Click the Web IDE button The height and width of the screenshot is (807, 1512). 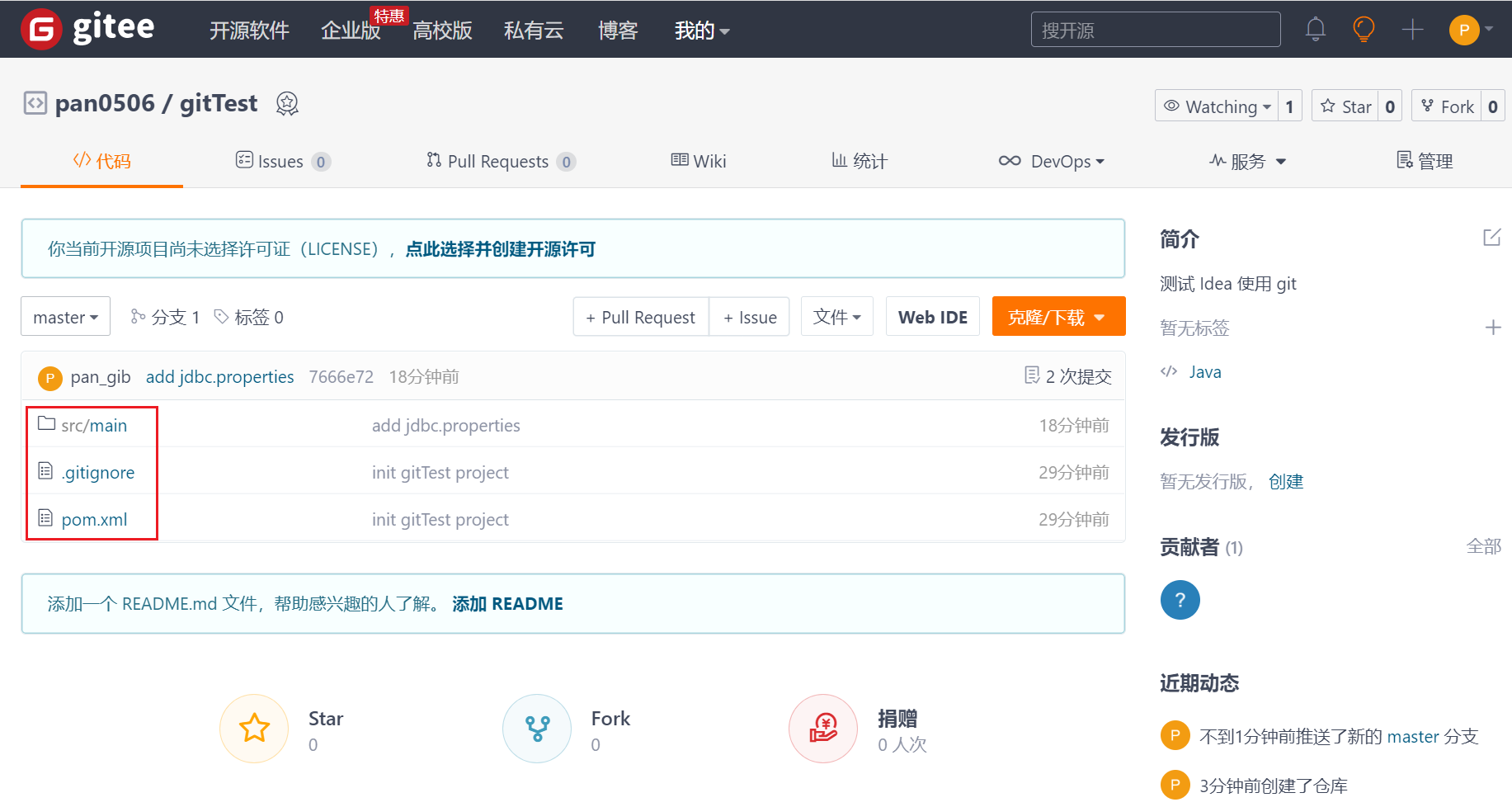pyautogui.click(x=932, y=317)
